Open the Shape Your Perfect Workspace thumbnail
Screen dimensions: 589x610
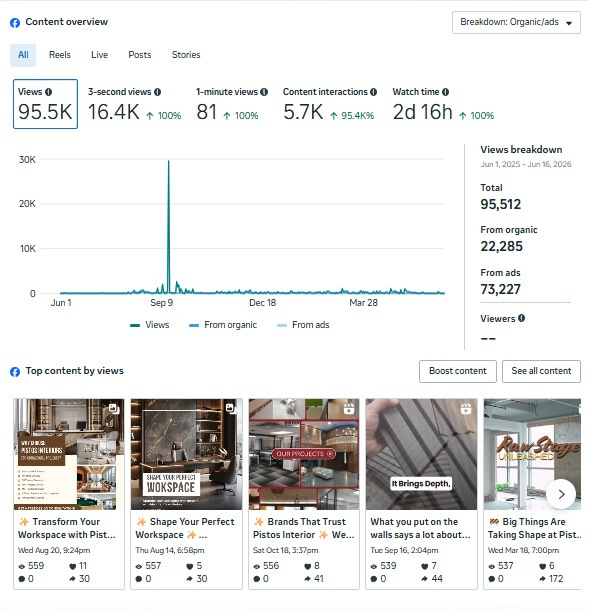pos(186,454)
